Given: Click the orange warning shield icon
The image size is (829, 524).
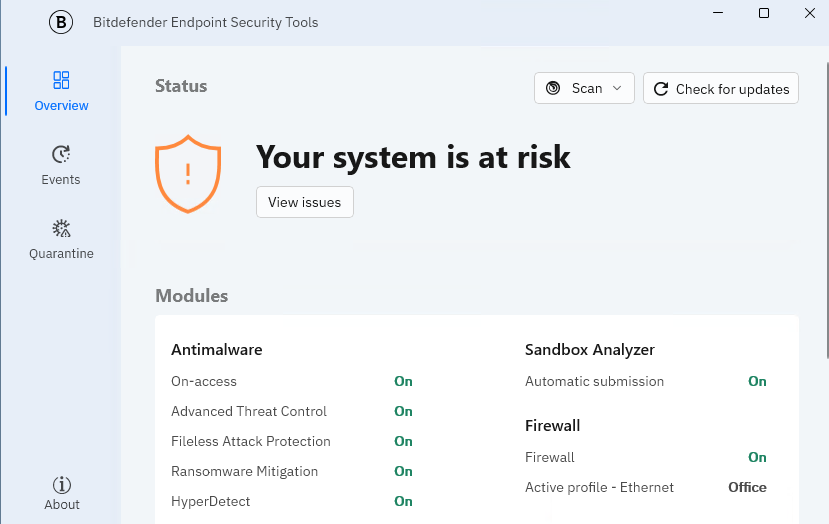Looking at the screenshot, I should coord(187,175).
